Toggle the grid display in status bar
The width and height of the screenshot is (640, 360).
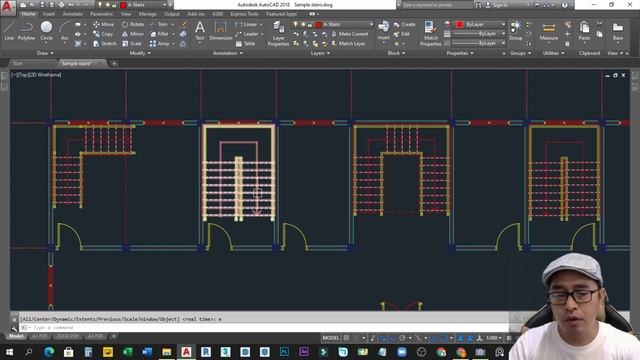(347, 338)
